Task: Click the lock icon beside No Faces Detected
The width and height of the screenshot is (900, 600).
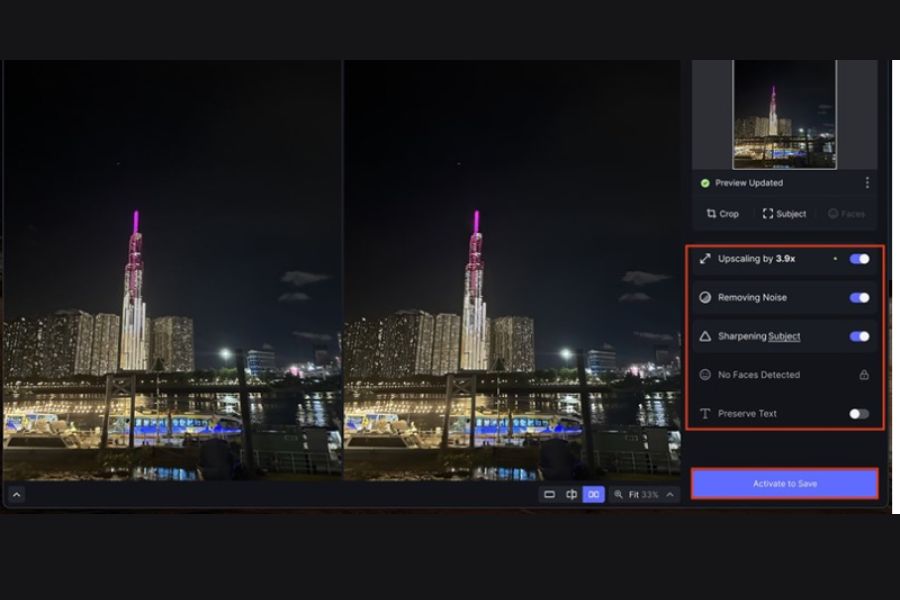Action: click(x=864, y=375)
